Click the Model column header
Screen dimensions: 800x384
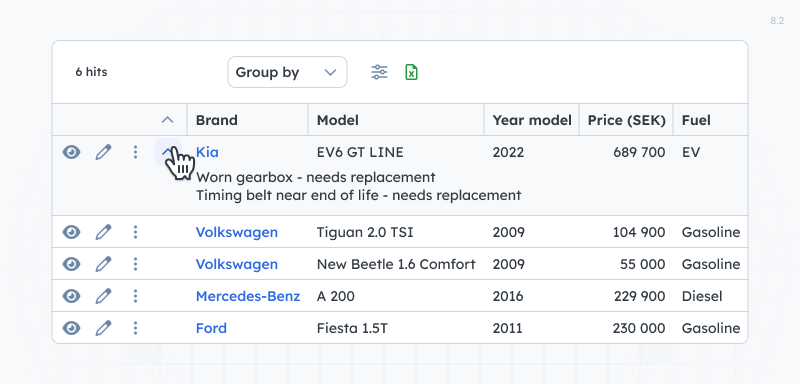[396, 120]
